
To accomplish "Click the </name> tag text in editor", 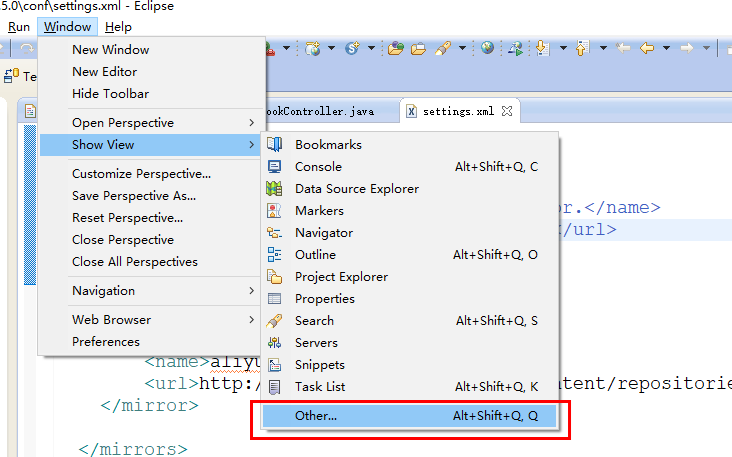I will 623,207.
